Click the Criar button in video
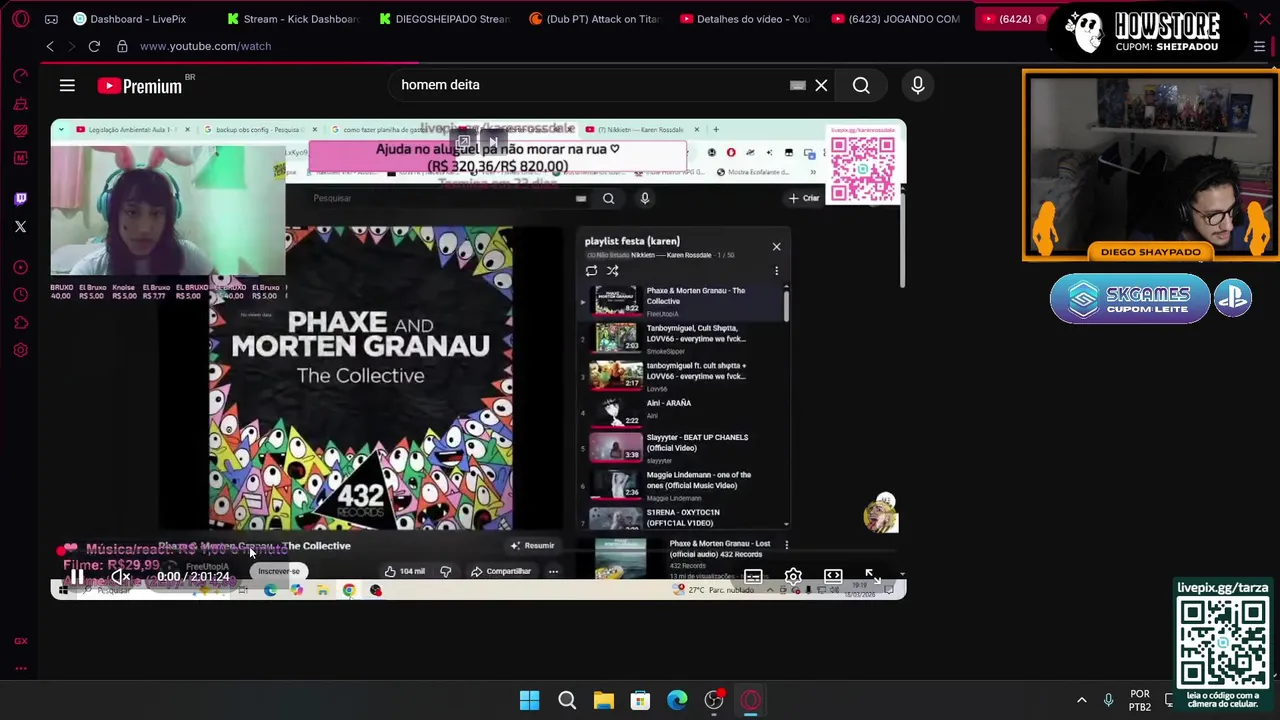The width and height of the screenshot is (1280, 720). click(x=803, y=198)
